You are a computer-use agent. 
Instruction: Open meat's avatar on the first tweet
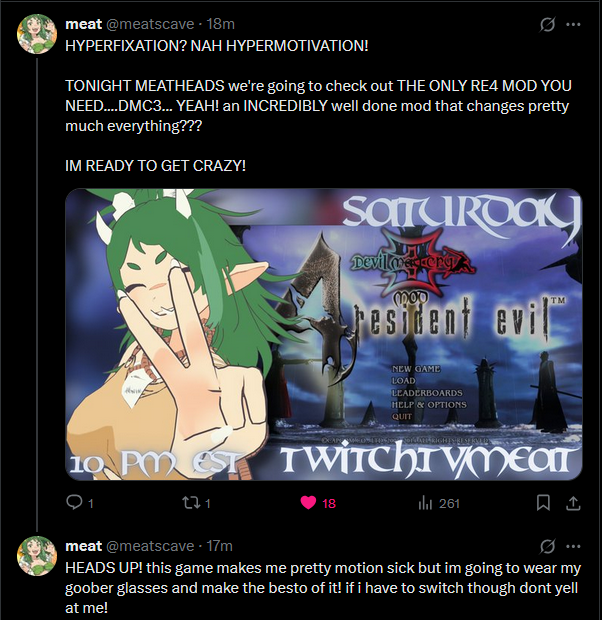(37, 34)
